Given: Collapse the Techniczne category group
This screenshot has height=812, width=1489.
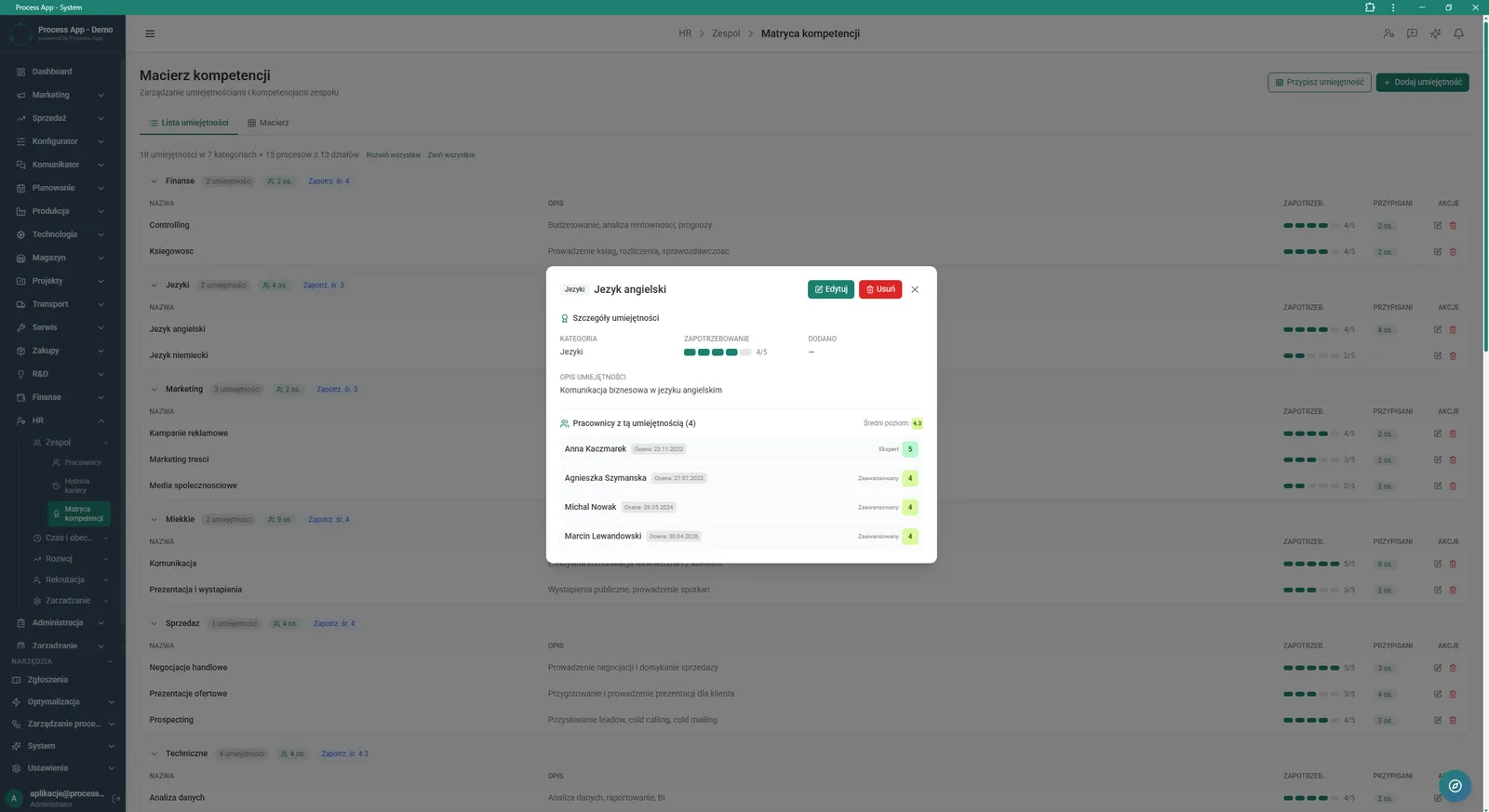Looking at the screenshot, I should click(154, 754).
